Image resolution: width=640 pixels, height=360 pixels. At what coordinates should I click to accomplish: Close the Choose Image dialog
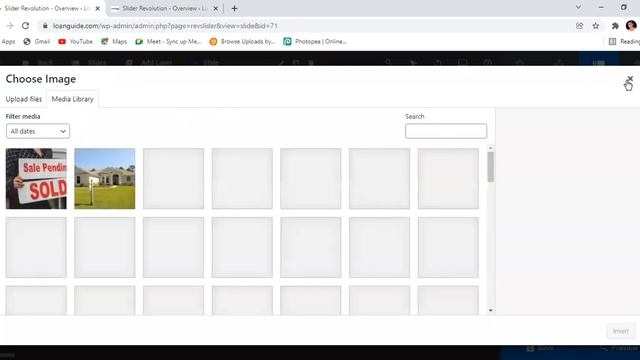(x=630, y=78)
